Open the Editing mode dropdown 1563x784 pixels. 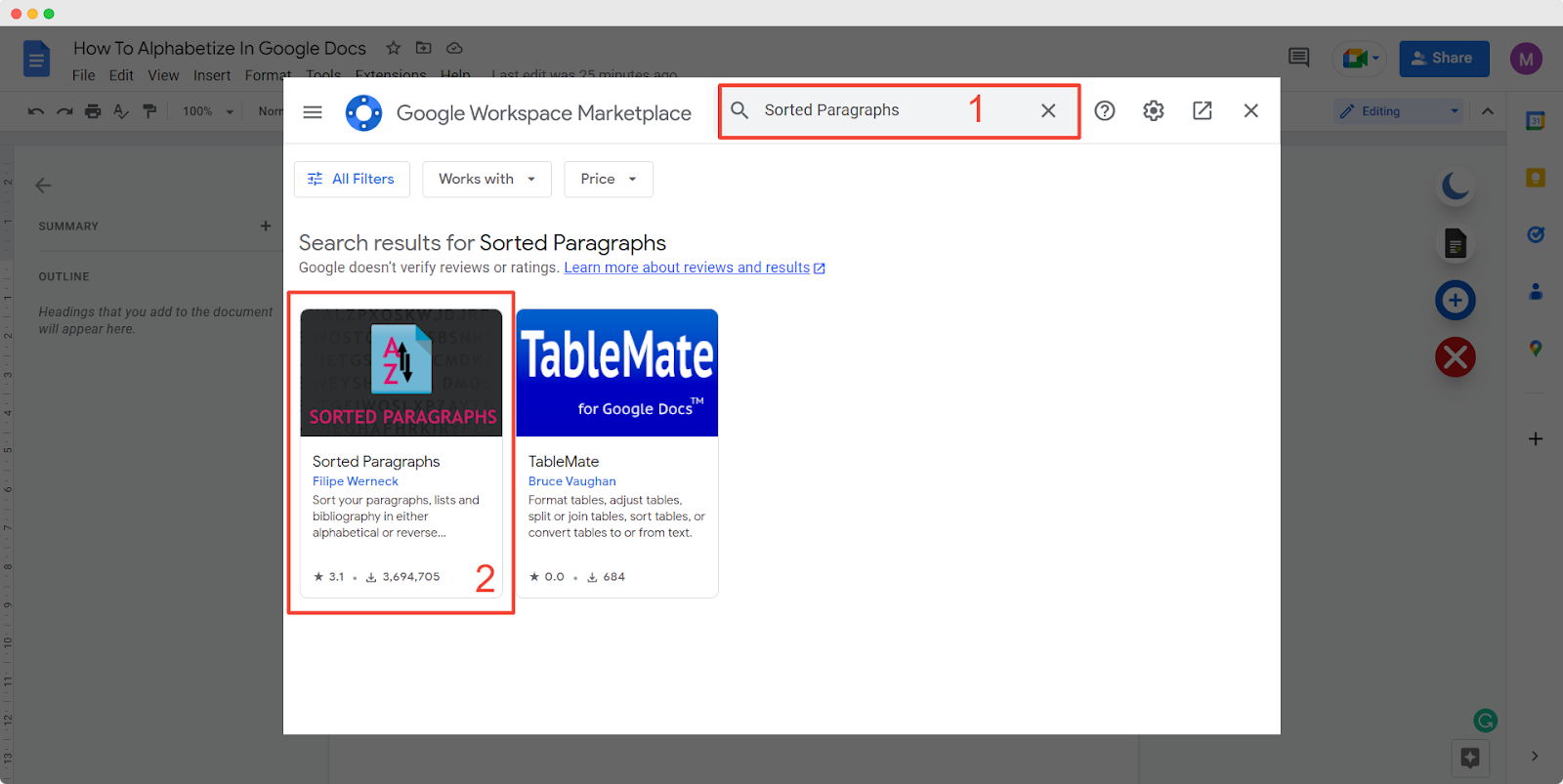(1399, 111)
